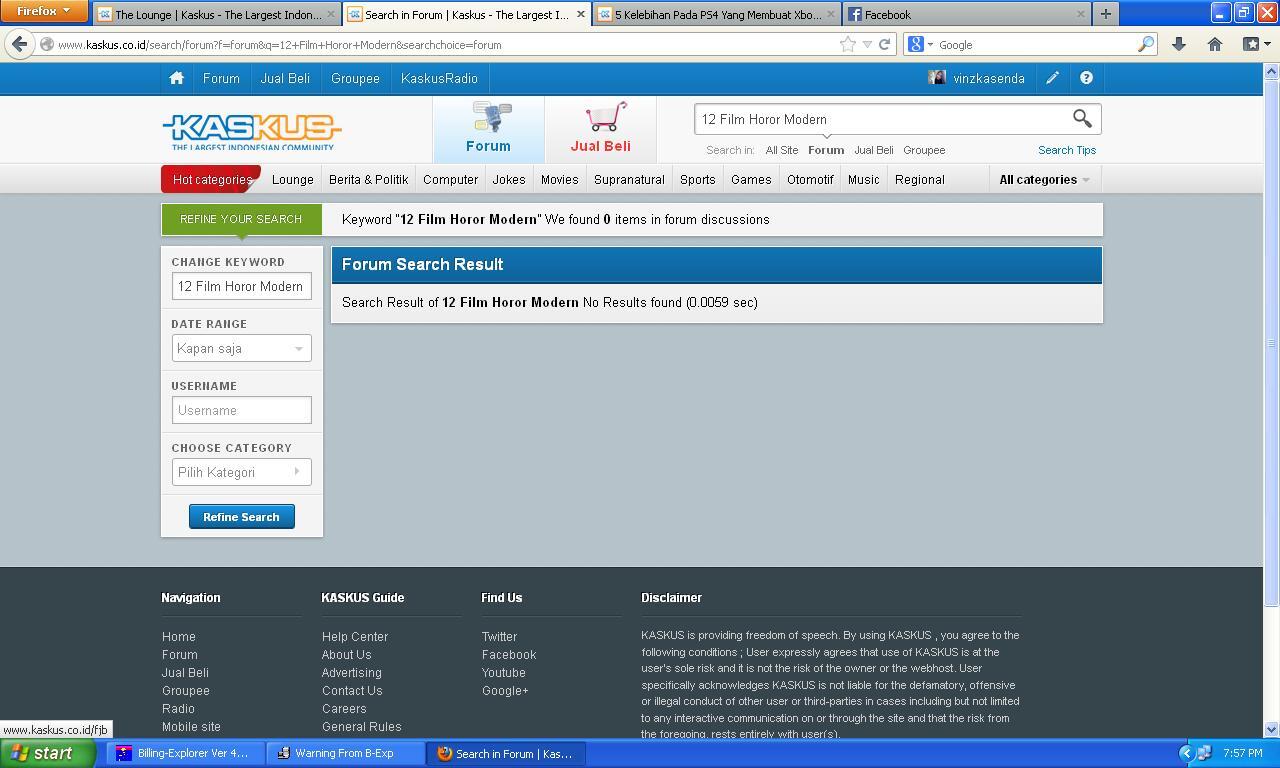Open the Firefox menu button
1280x768 pixels.
[x=44, y=11]
